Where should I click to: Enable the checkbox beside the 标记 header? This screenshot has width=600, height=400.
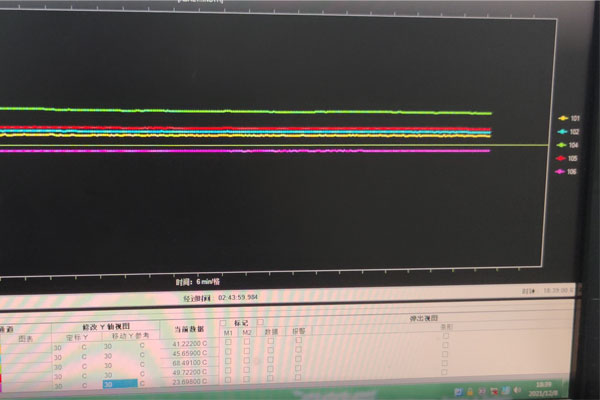click(223, 323)
